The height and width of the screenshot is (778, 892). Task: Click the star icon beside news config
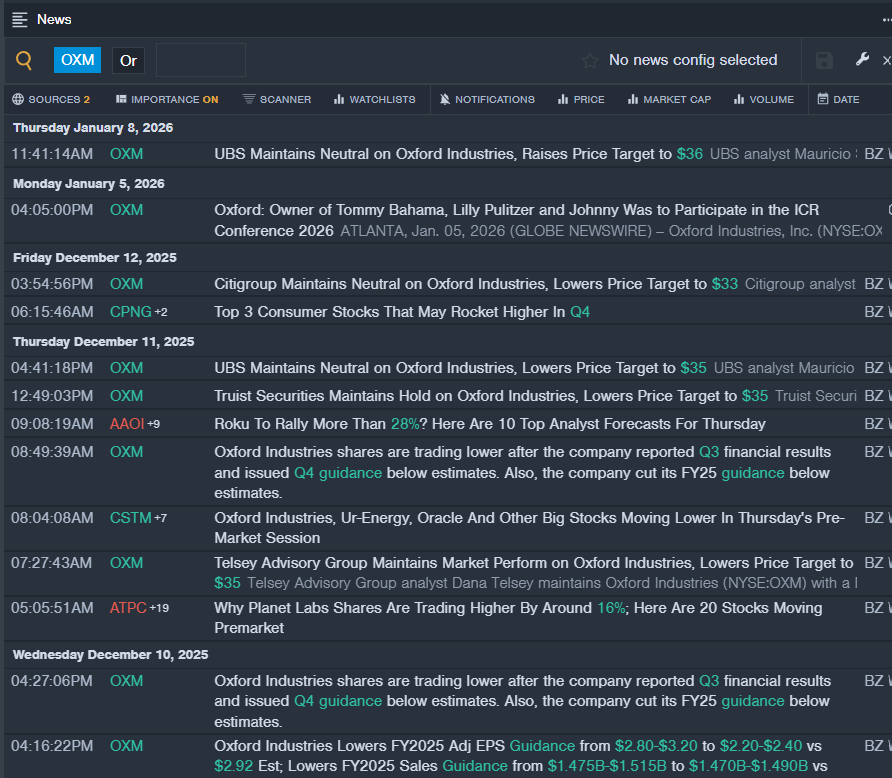click(x=590, y=61)
